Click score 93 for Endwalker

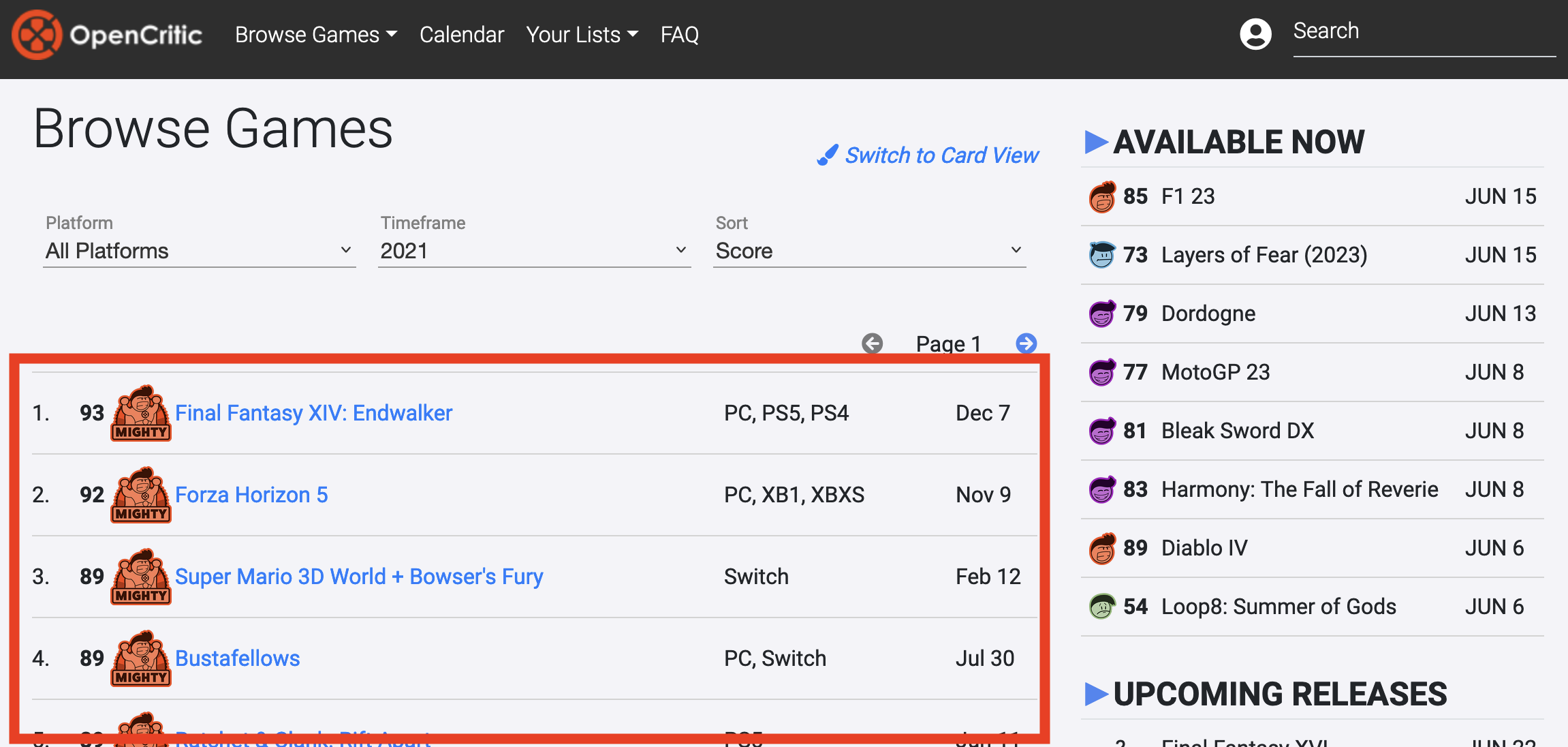coord(92,413)
